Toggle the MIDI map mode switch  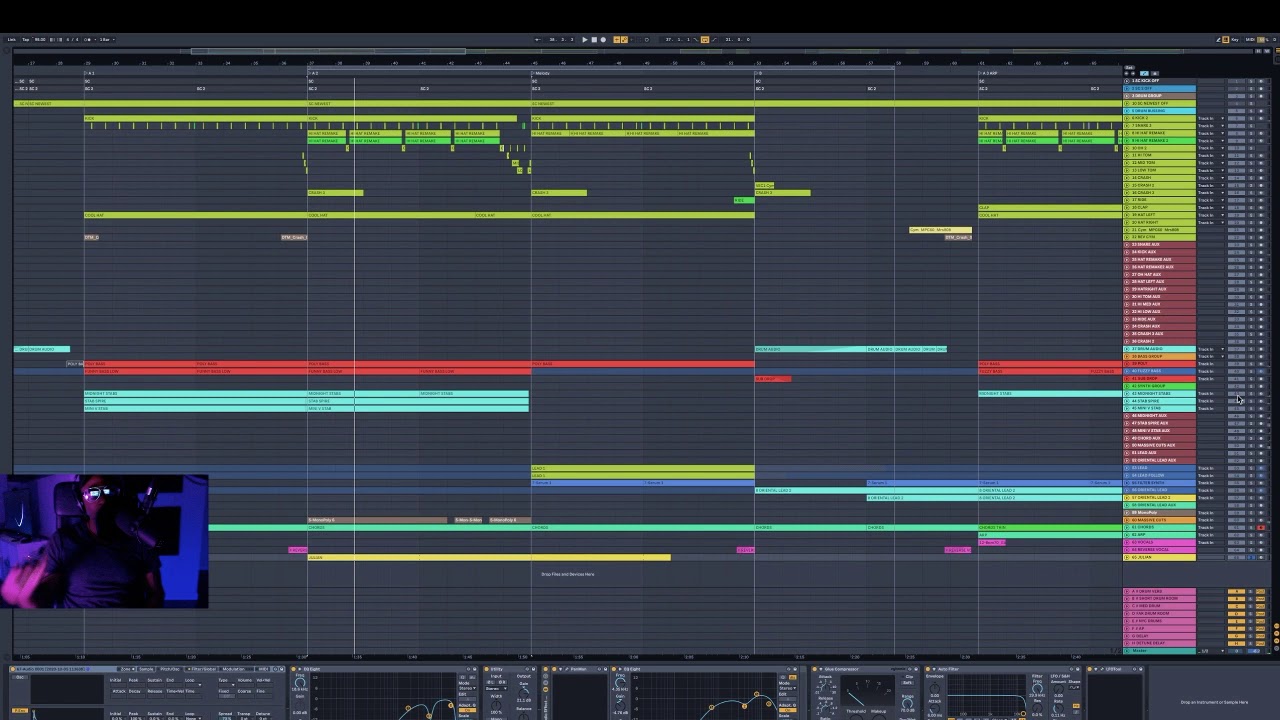pos(1250,40)
